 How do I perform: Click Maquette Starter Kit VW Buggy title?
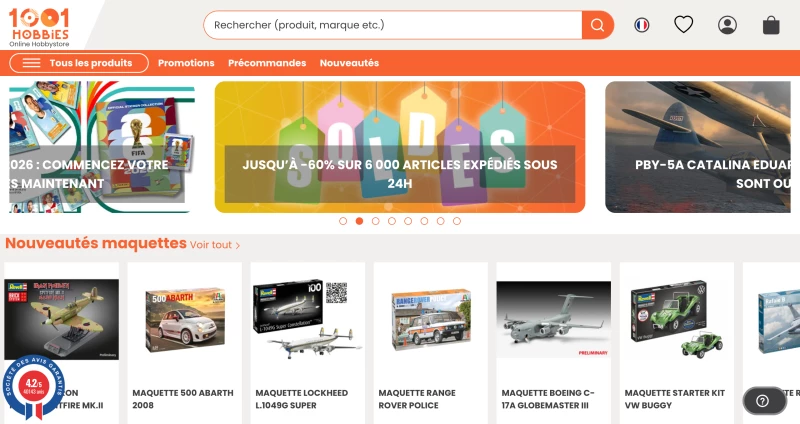(674, 399)
